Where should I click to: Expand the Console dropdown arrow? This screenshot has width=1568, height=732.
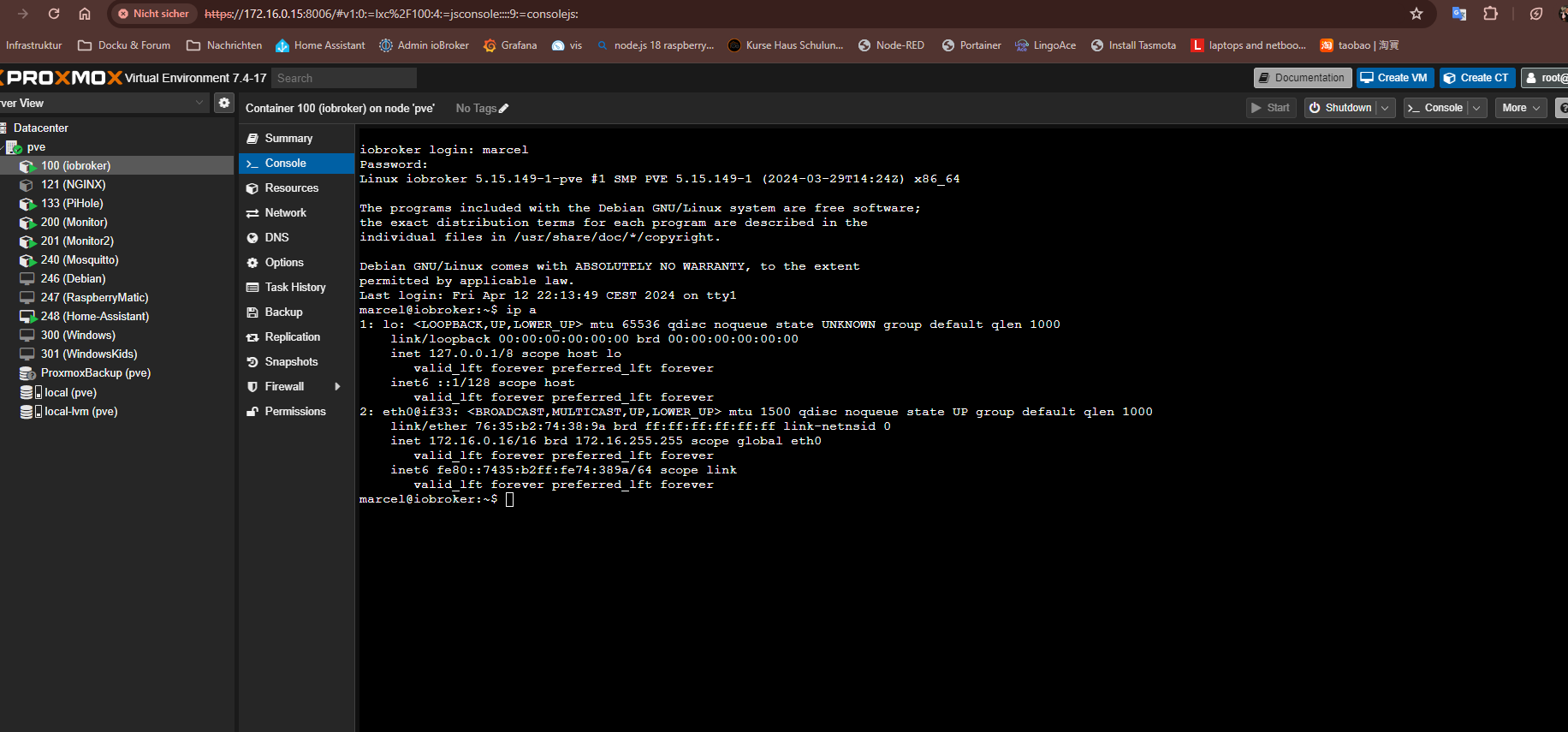click(1477, 108)
